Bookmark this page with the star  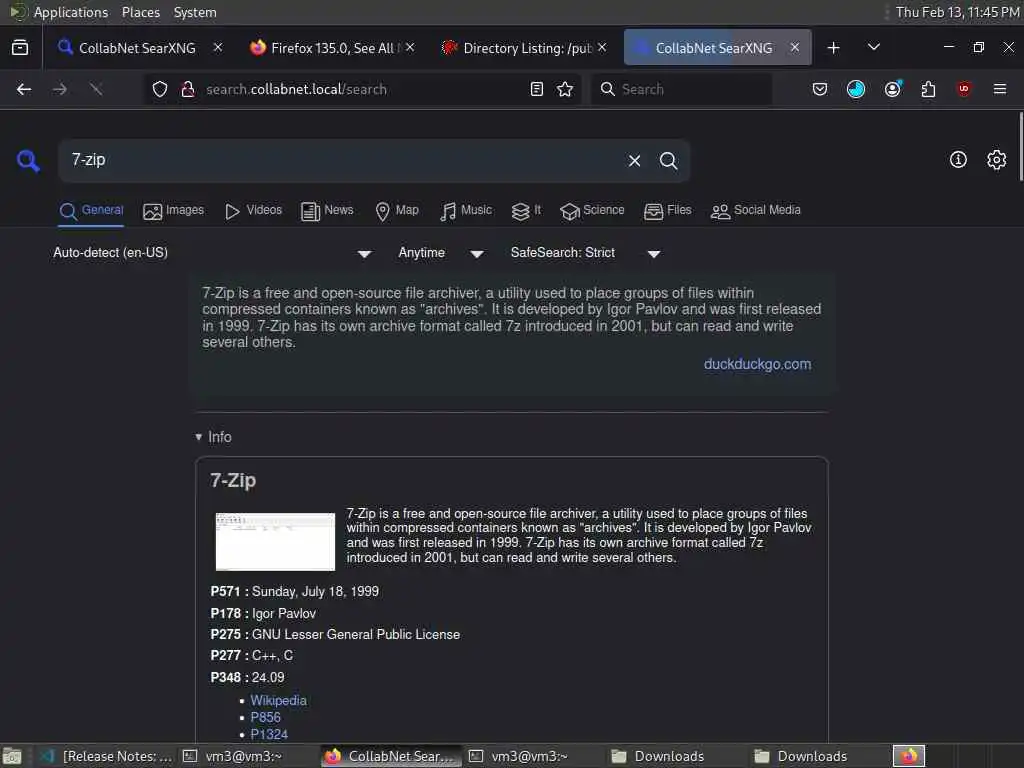point(565,89)
